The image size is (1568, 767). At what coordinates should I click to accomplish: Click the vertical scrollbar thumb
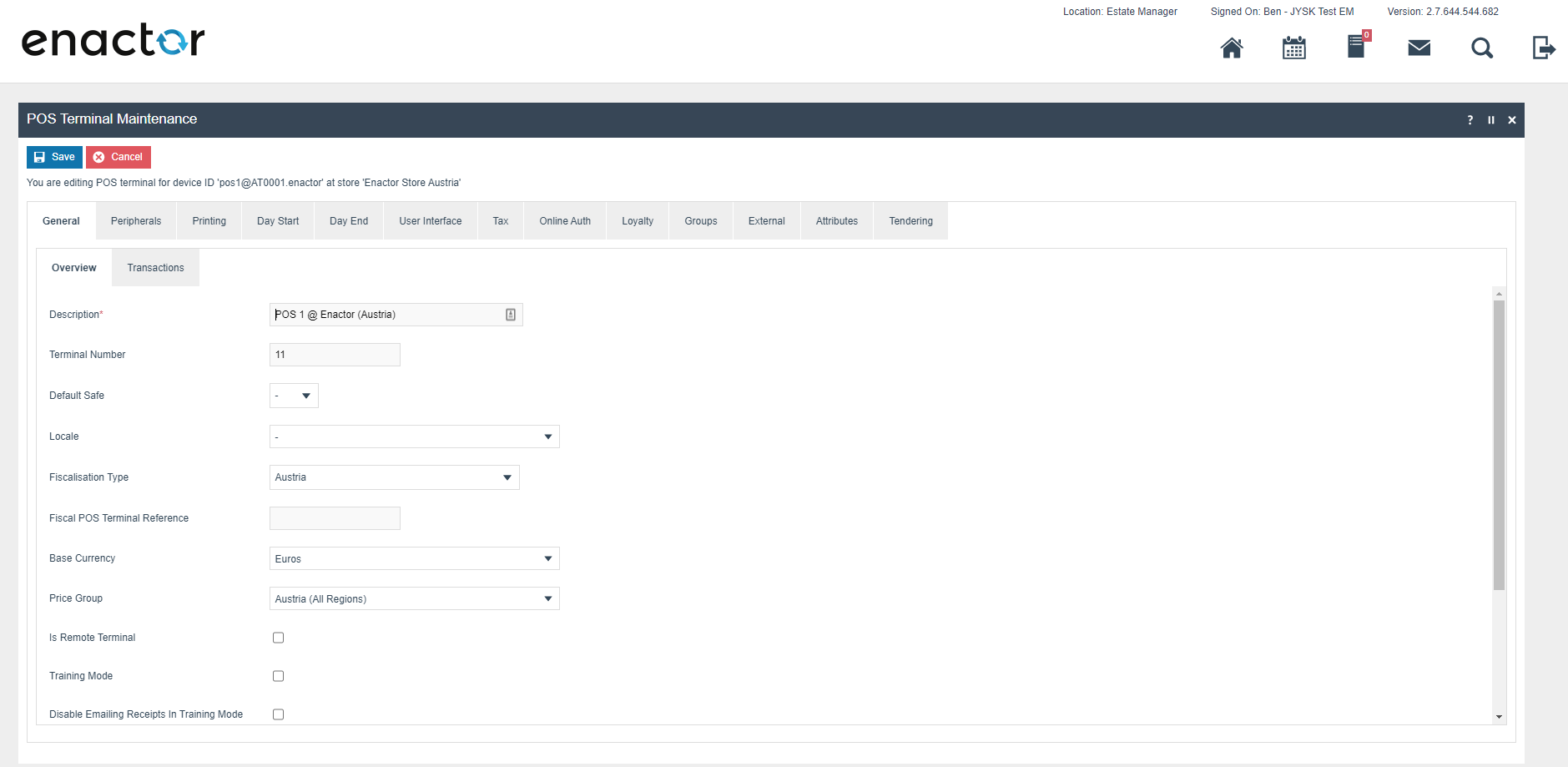1499,442
